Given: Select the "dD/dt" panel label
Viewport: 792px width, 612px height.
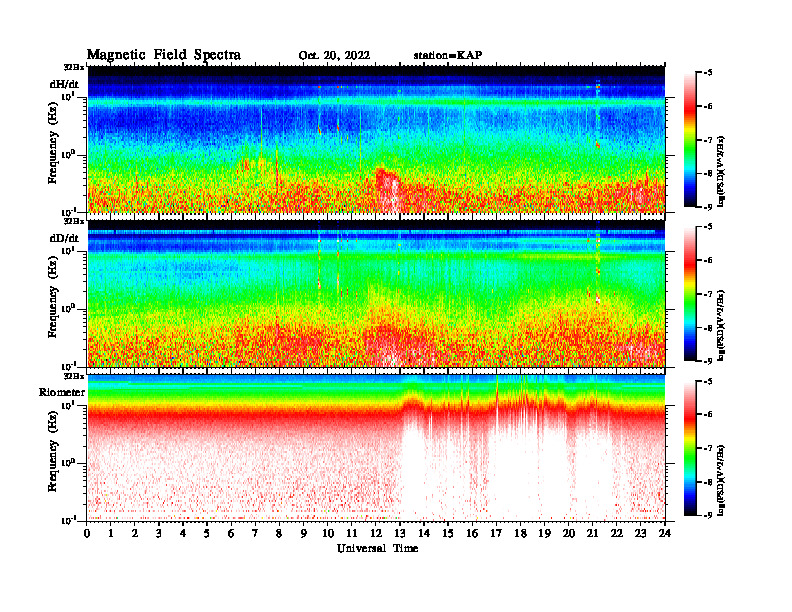Looking at the screenshot, I should coord(64,238).
